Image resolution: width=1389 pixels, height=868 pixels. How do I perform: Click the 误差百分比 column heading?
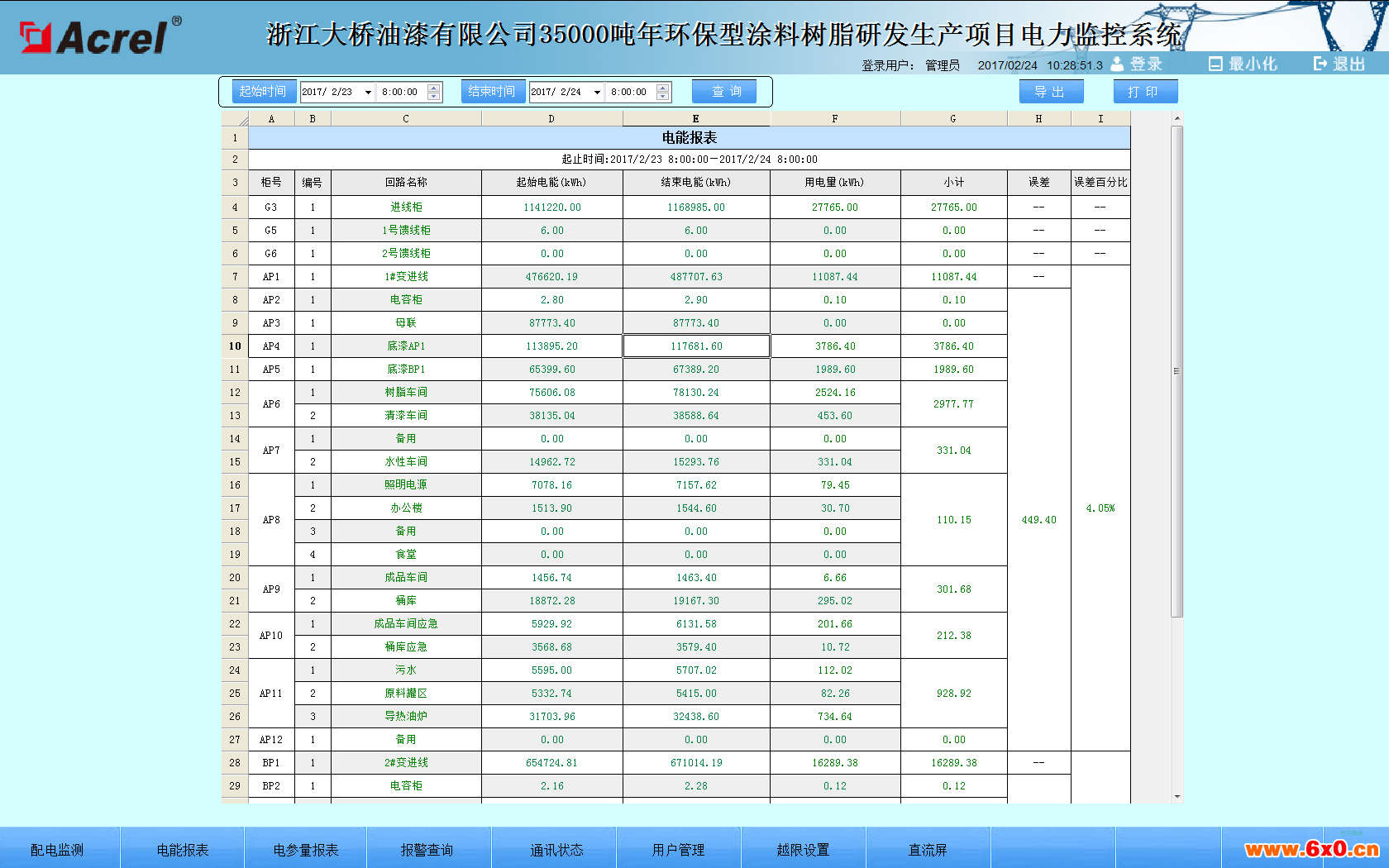[1100, 183]
